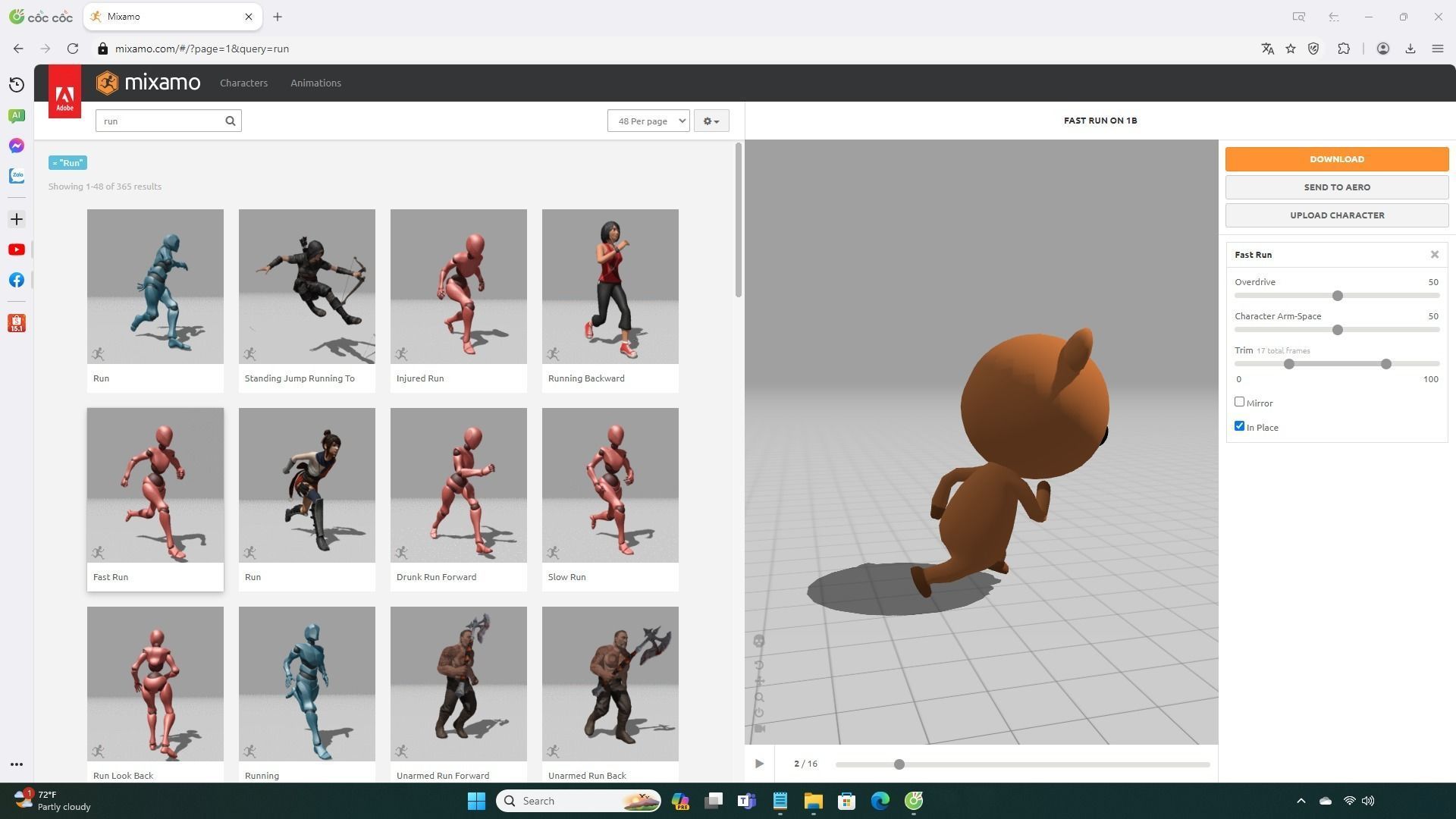Click the DOWNLOAD button

1337,159
